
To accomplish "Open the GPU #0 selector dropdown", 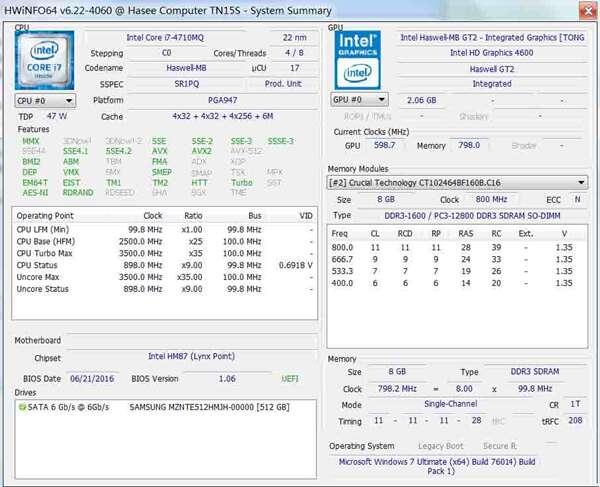I will click(359, 101).
